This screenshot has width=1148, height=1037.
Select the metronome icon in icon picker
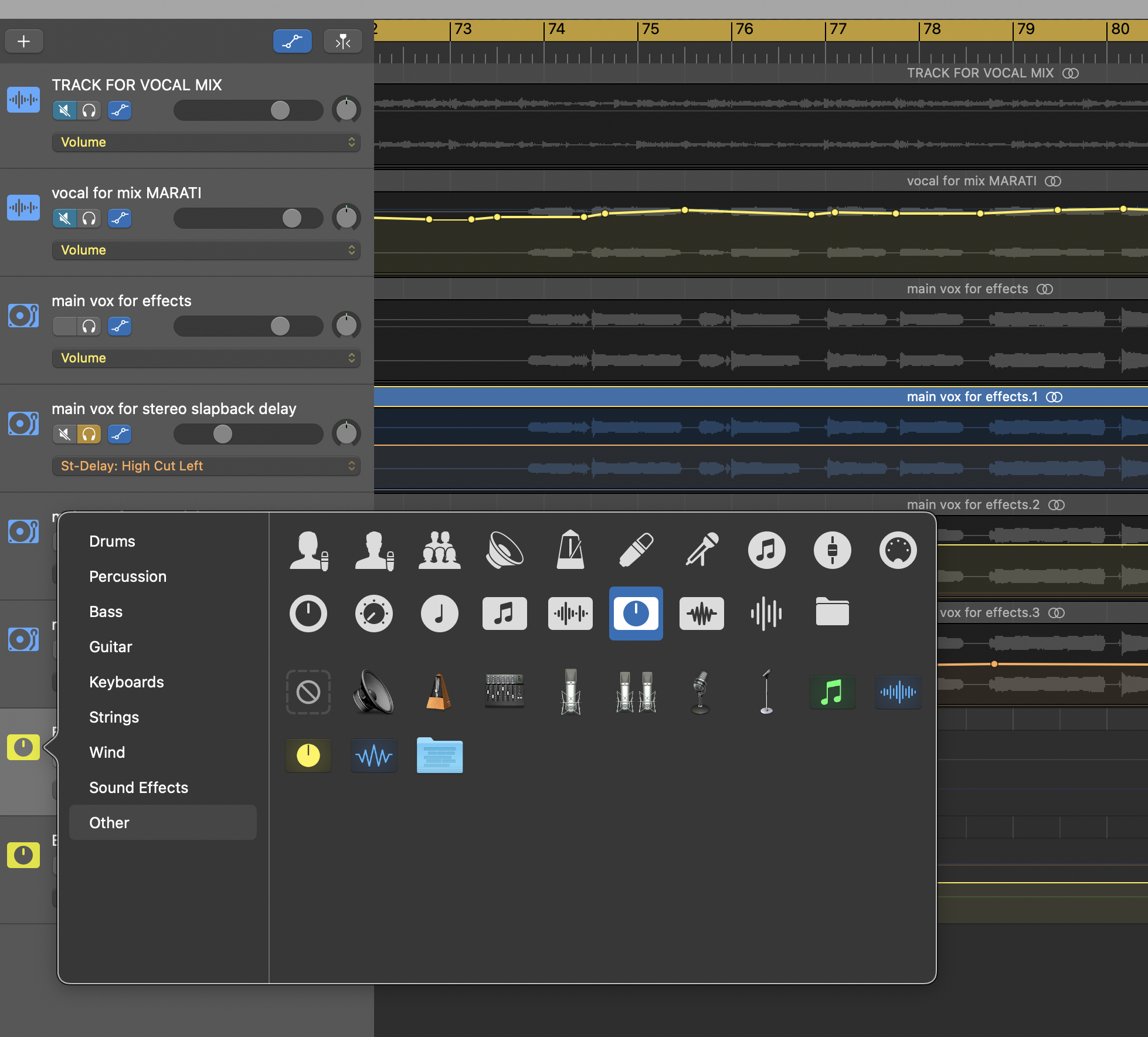click(439, 692)
